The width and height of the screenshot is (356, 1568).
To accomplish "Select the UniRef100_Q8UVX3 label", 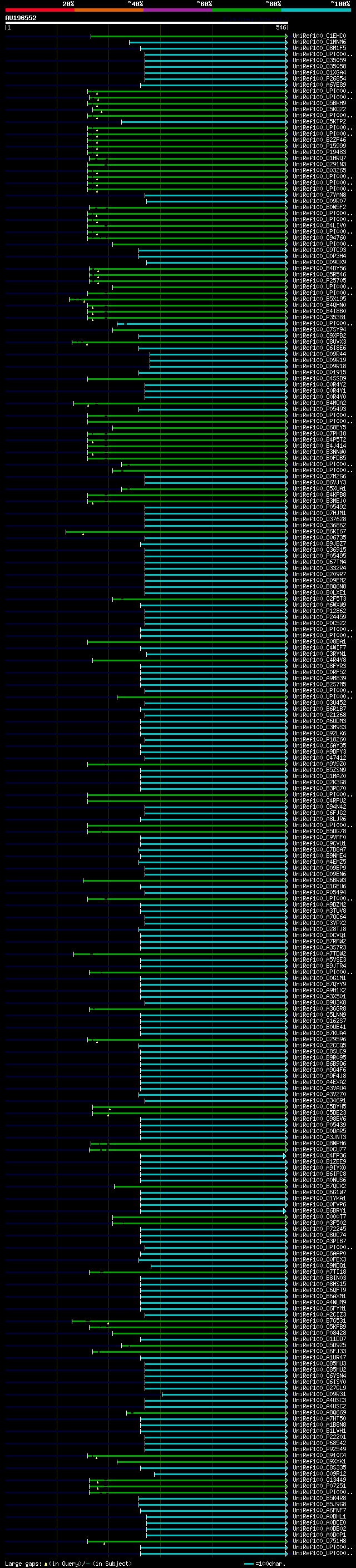I will pos(319,342).
